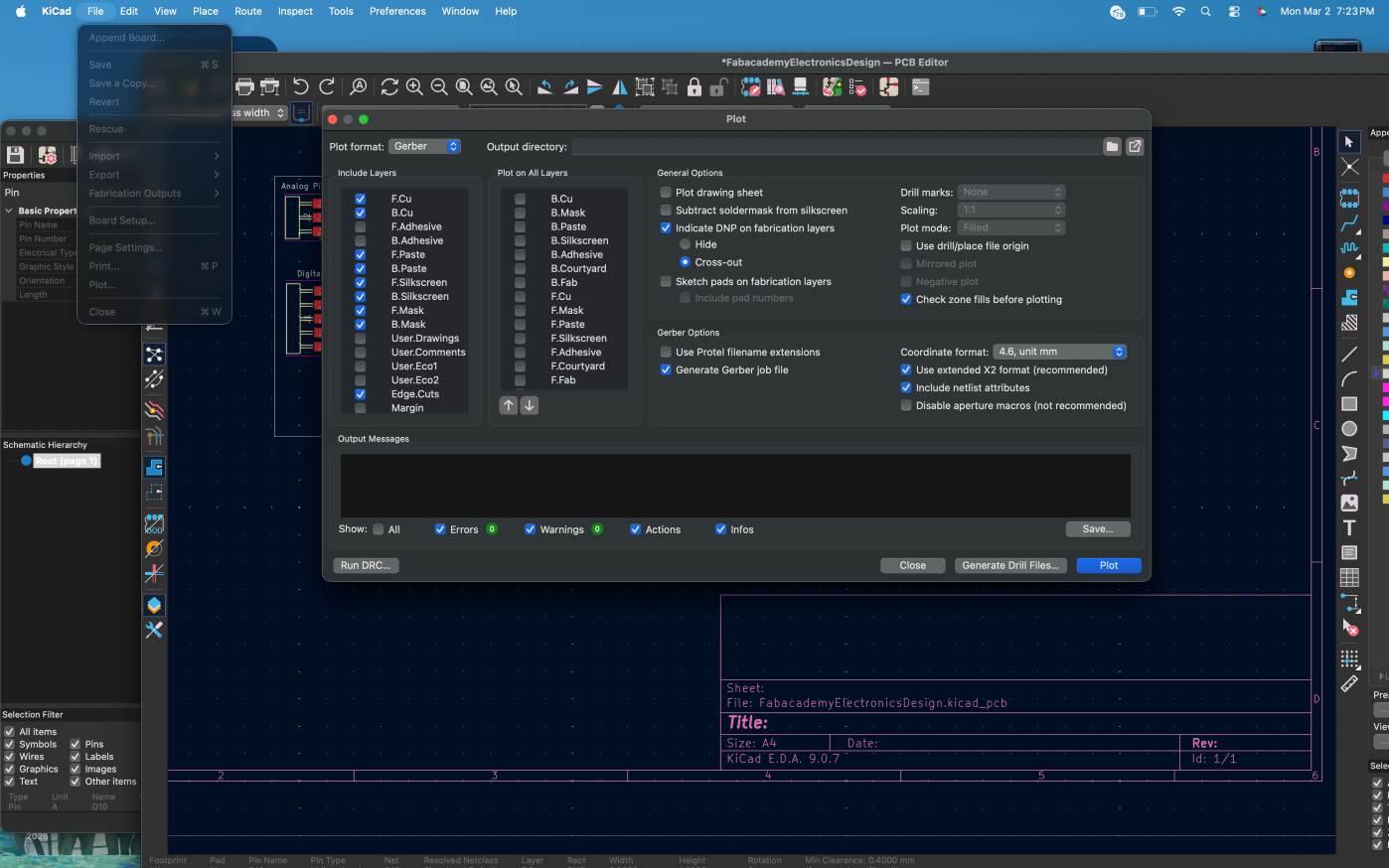The width and height of the screenshot is (1389, 868).
Task: Uncheck the Edge.Cuts layer checkbox
Action: 361,394
